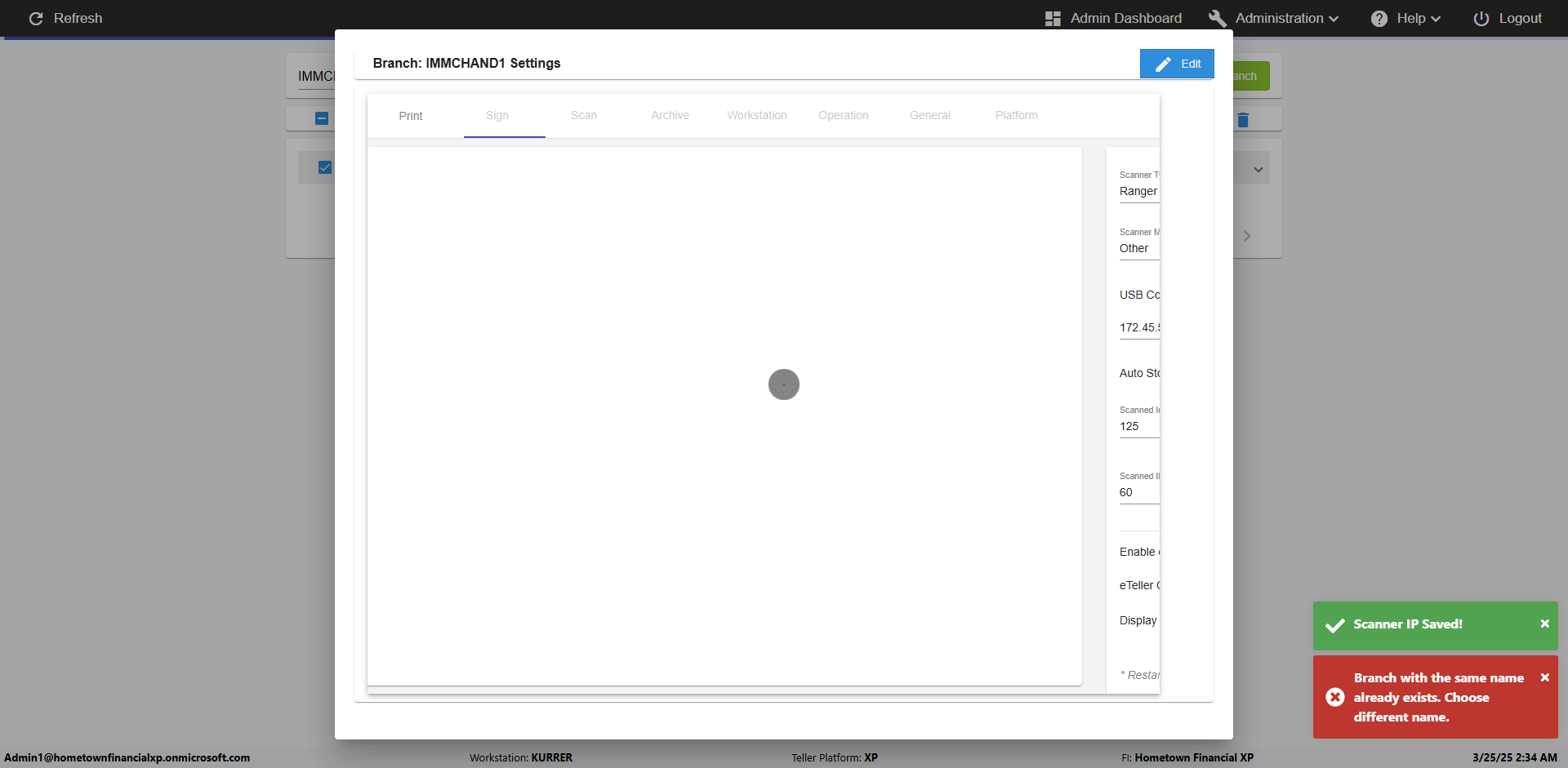Image resolution: width=1568 pixels, height=768 pixels.
Task: Expand the Administration menu
Action: 1274,18
